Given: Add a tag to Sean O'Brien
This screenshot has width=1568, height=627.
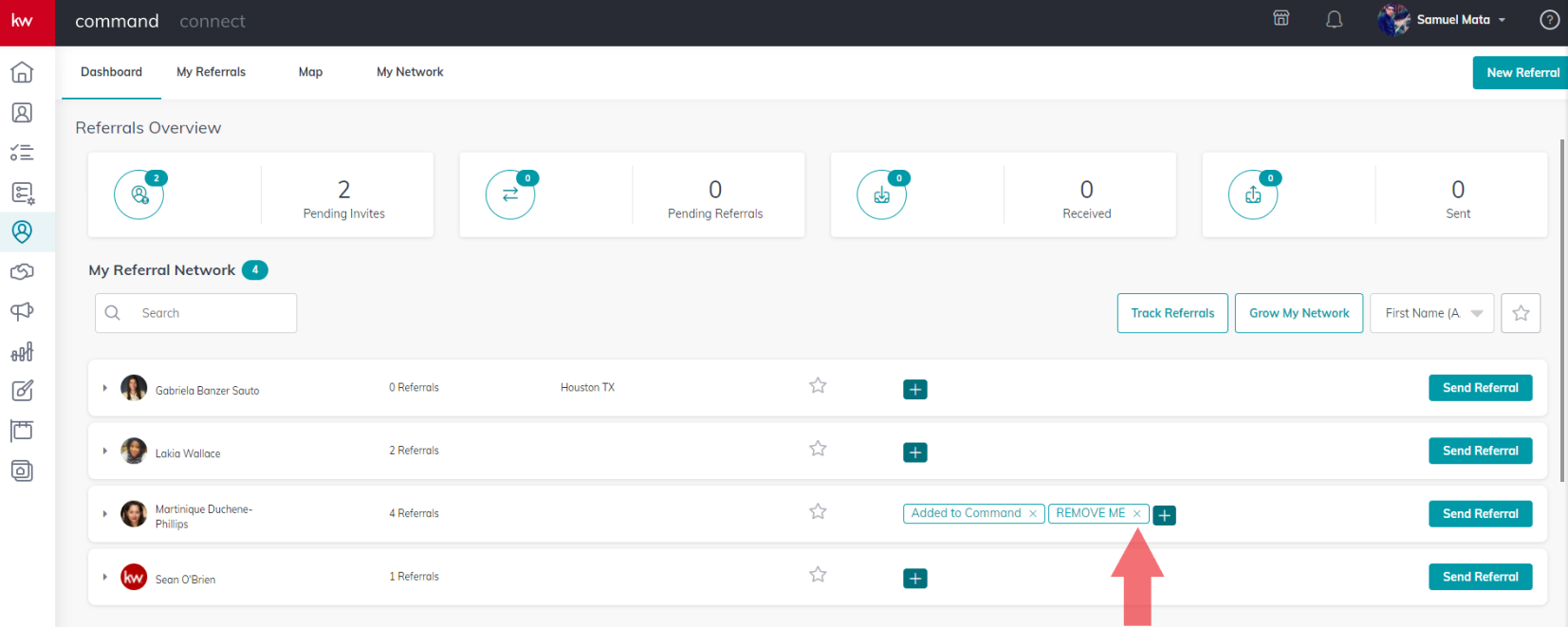Looking at the screenshot, I should click(x=915, y=579).
